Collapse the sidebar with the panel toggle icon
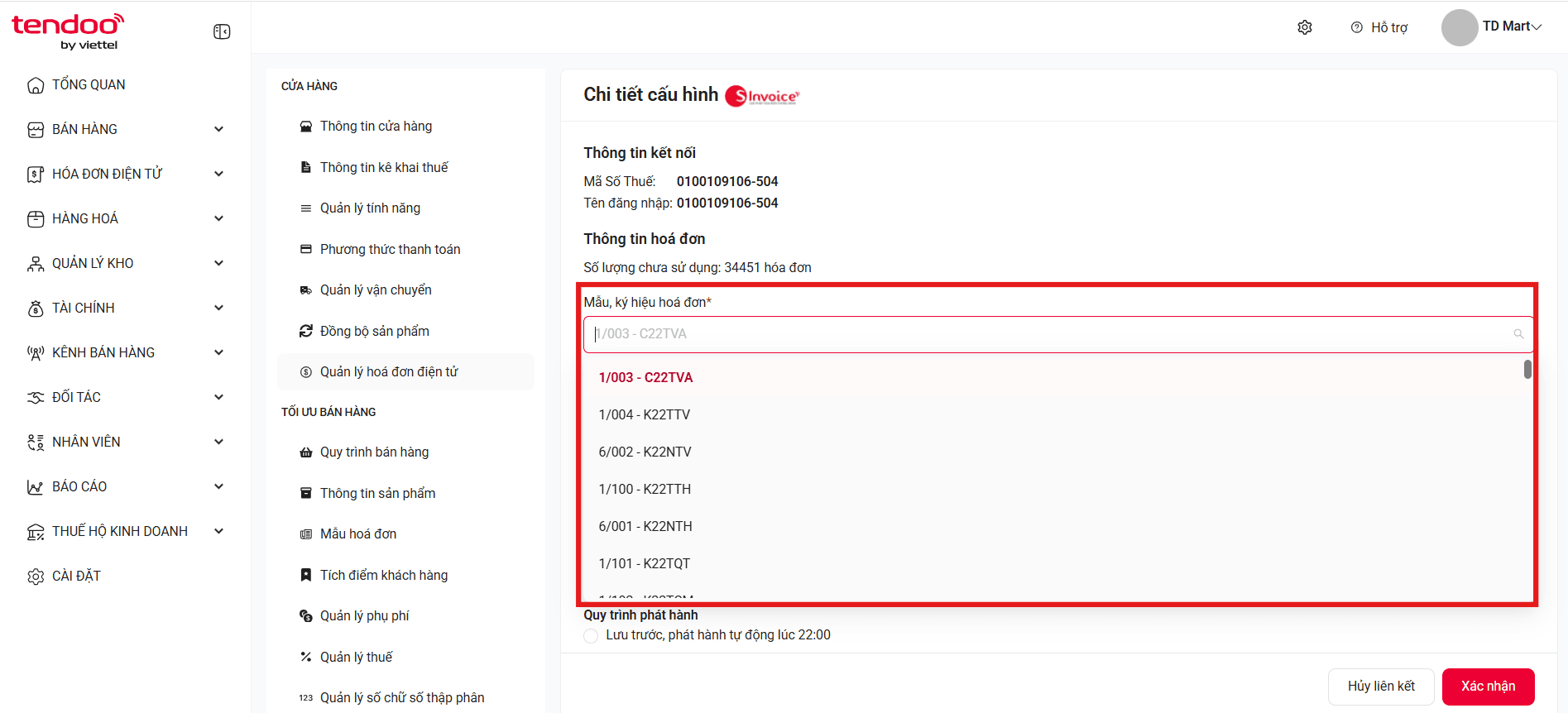Viewport: 1568px width, 713px height. (x=222, y=31)
